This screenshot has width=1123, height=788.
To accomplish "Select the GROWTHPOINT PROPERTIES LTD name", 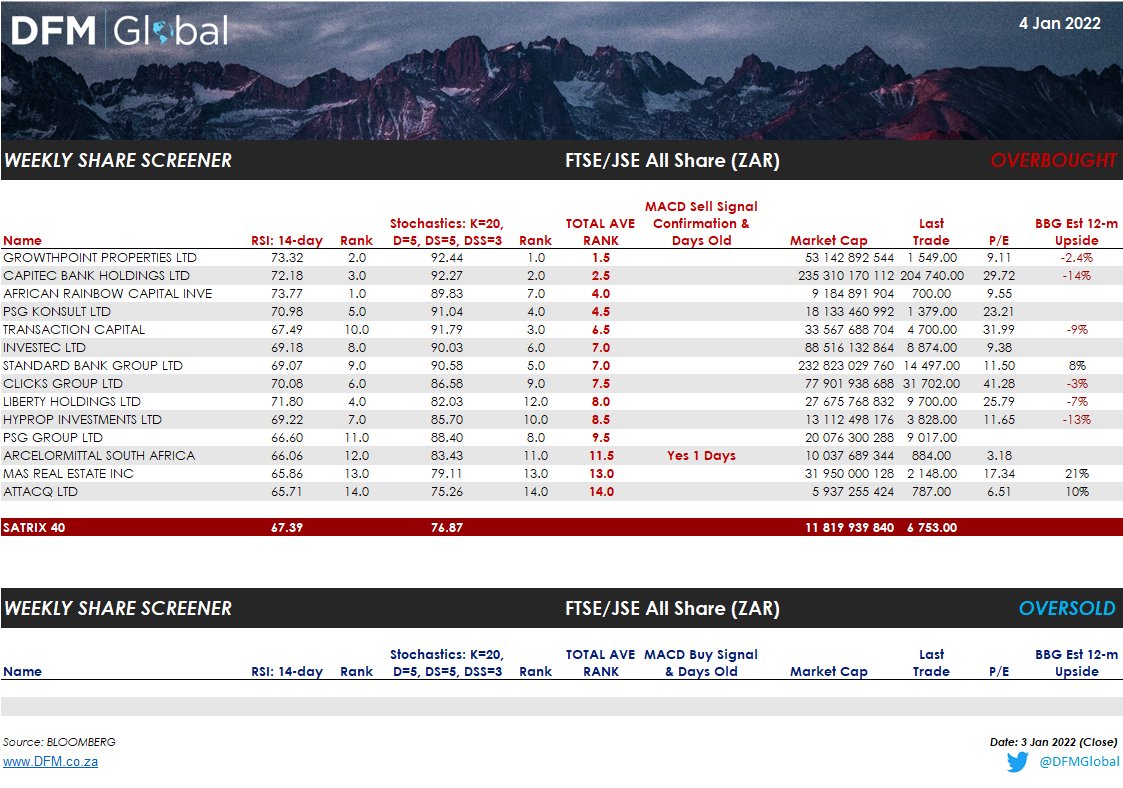I will tap(100, 257).
